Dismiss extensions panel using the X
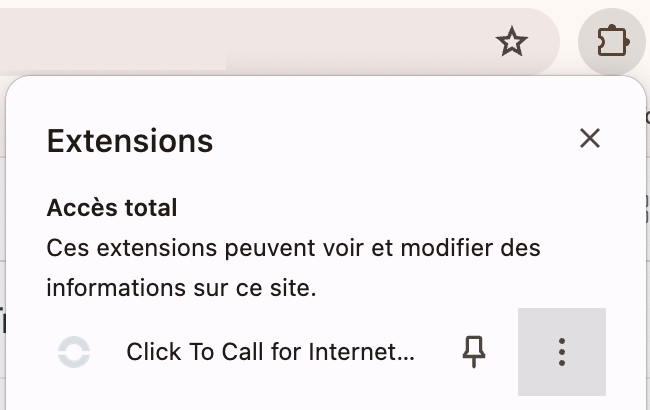Screen dimensions: 650x410 [x=590, y=138]
